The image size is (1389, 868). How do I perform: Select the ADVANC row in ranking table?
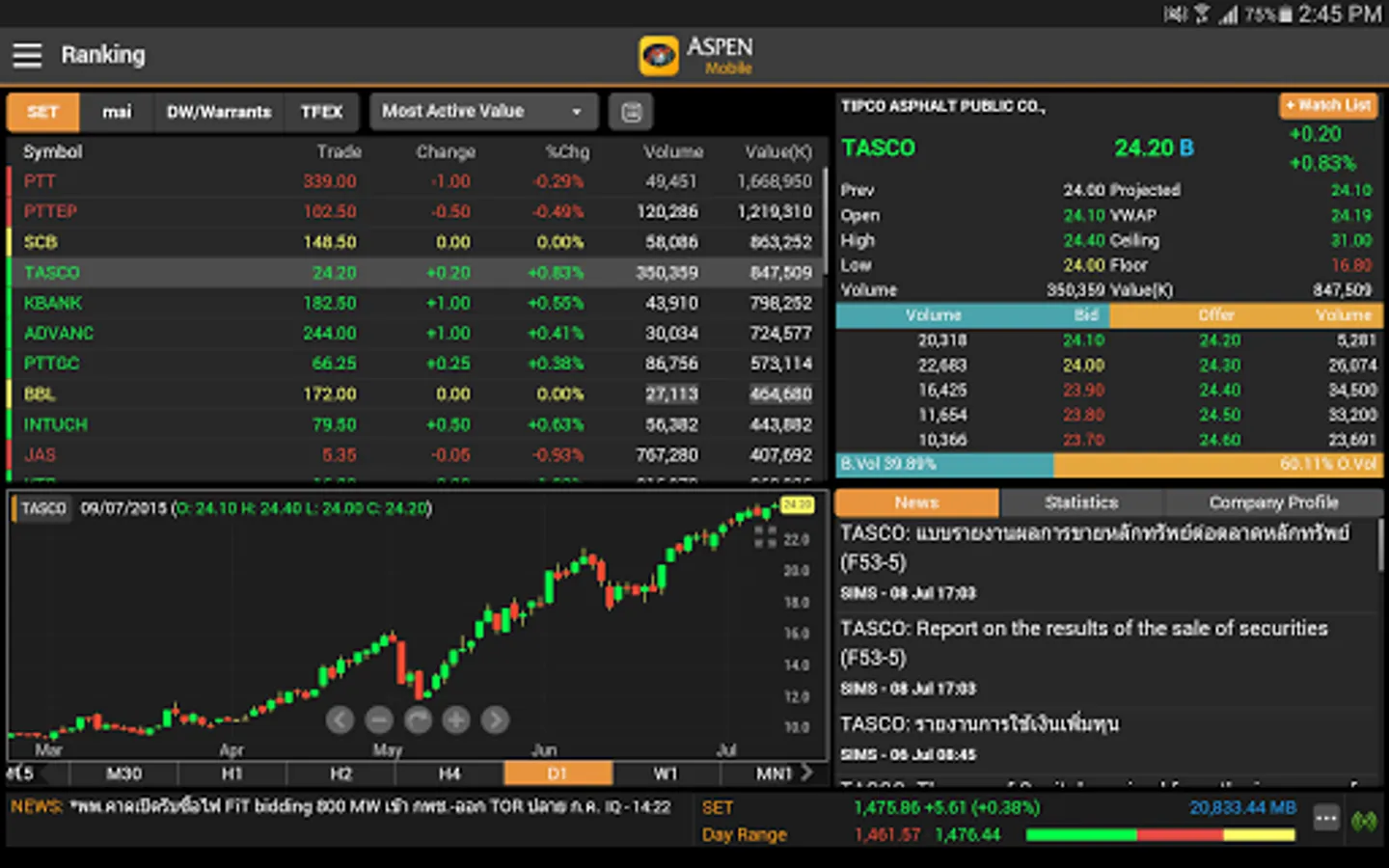tap(415, 333)
